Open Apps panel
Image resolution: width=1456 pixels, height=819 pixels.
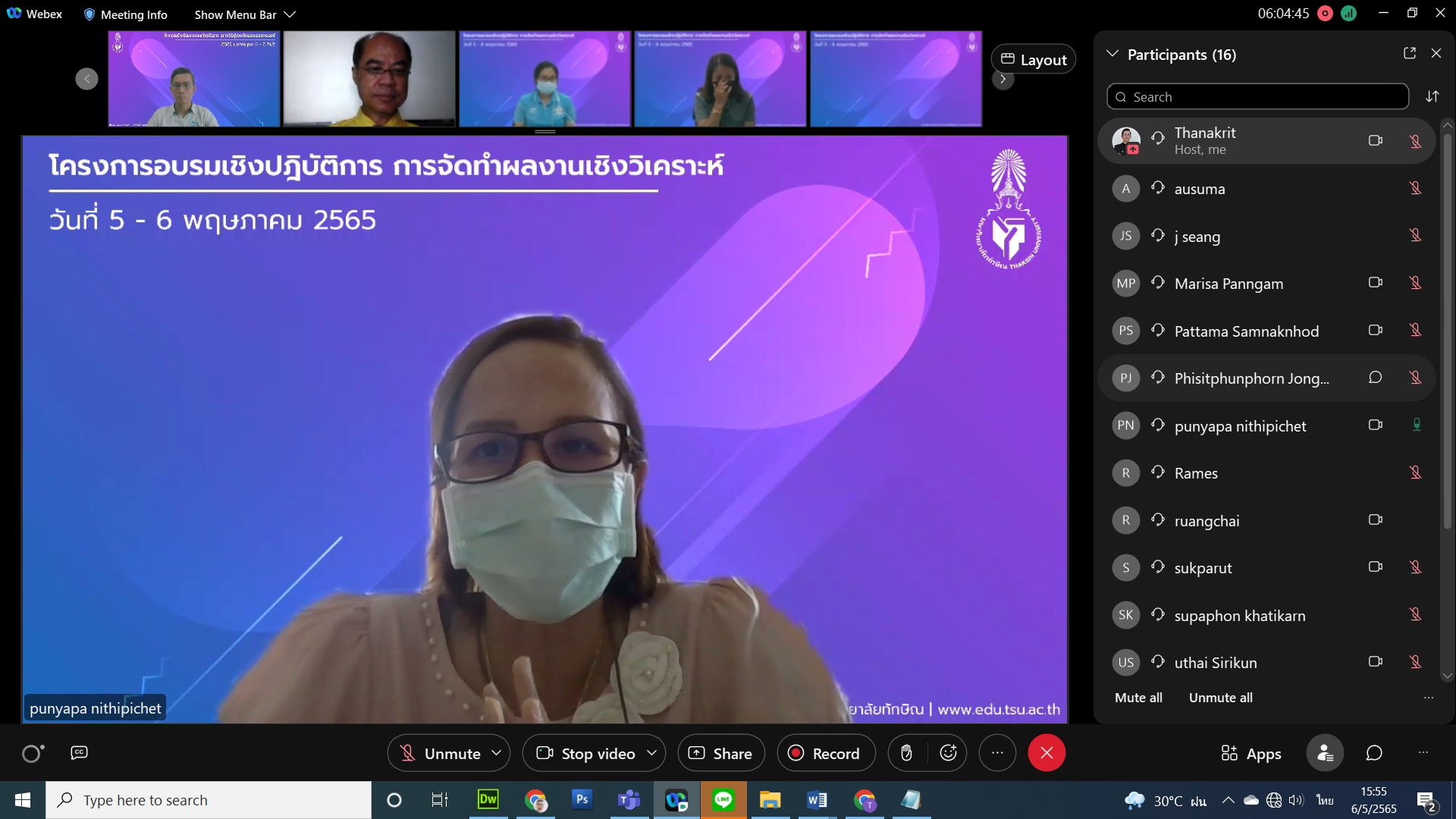pos(1250,753)
